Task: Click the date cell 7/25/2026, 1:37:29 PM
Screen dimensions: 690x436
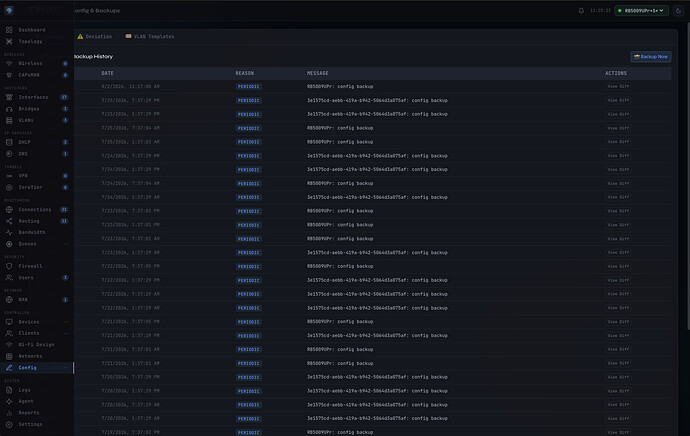Action: (x=130, y=114)
